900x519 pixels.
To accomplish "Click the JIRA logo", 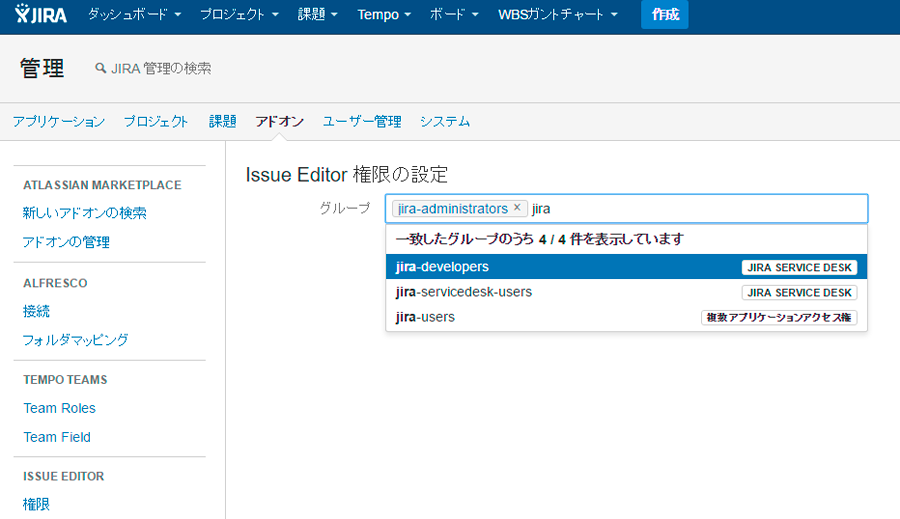I will tap(41, 14).
